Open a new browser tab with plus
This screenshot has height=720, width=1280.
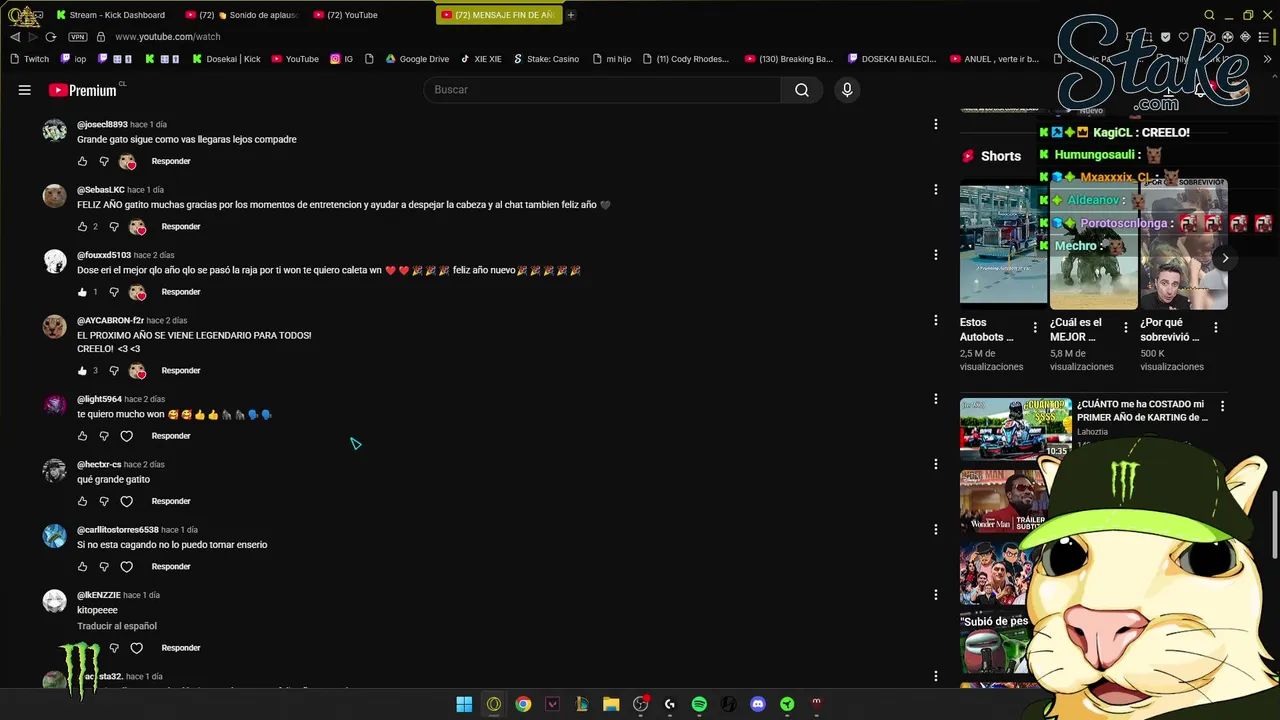pyautogui.click(x=571, y=15)
